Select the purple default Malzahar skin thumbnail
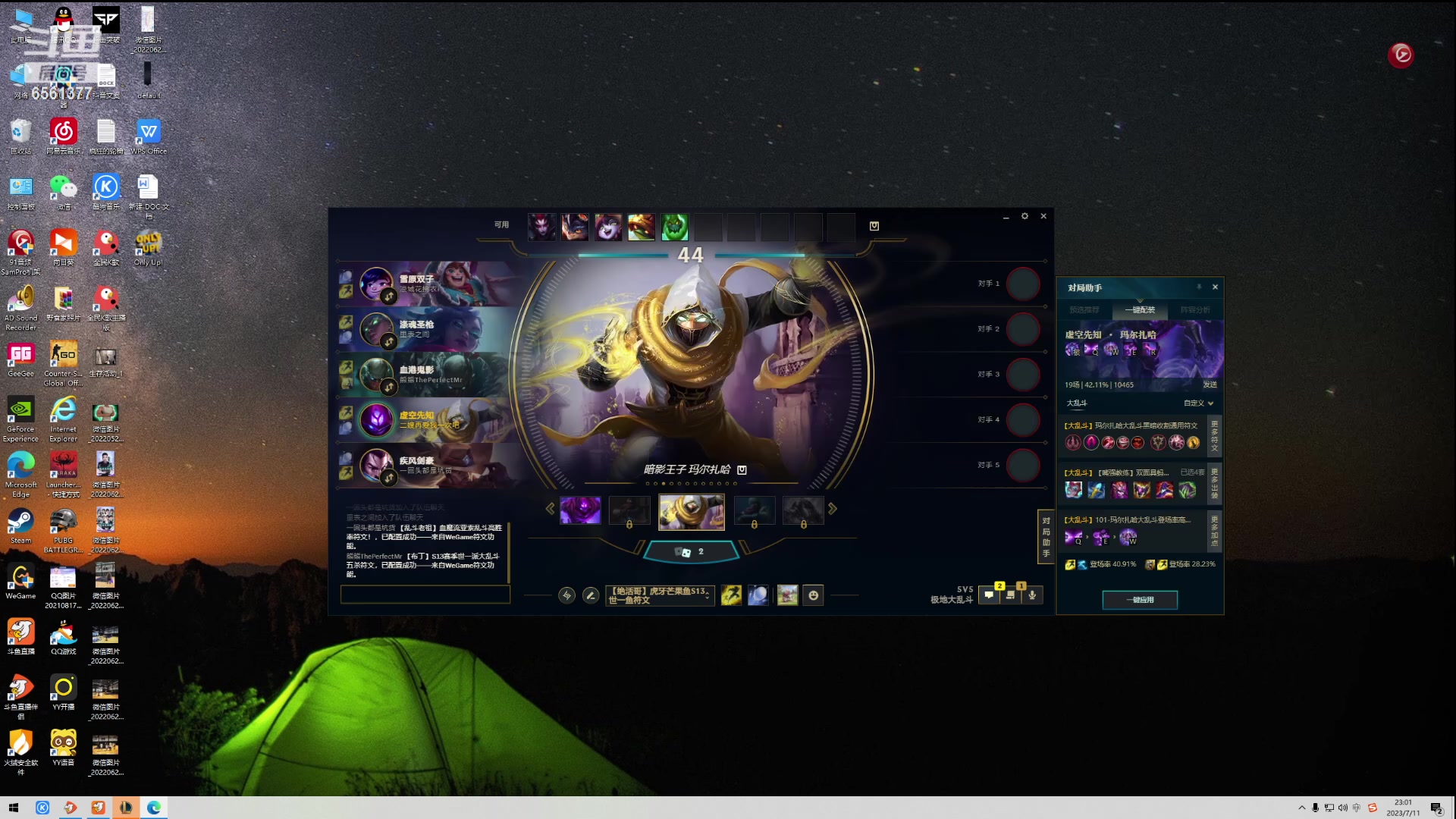The height and width of the screenshot is (819, 1456). pyautogui.click(x=580, y=510)
